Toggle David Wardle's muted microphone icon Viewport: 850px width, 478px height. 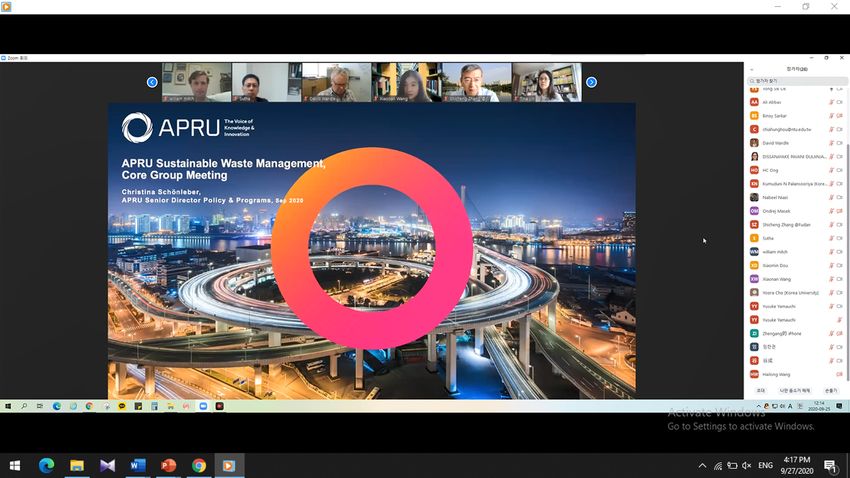831,143
